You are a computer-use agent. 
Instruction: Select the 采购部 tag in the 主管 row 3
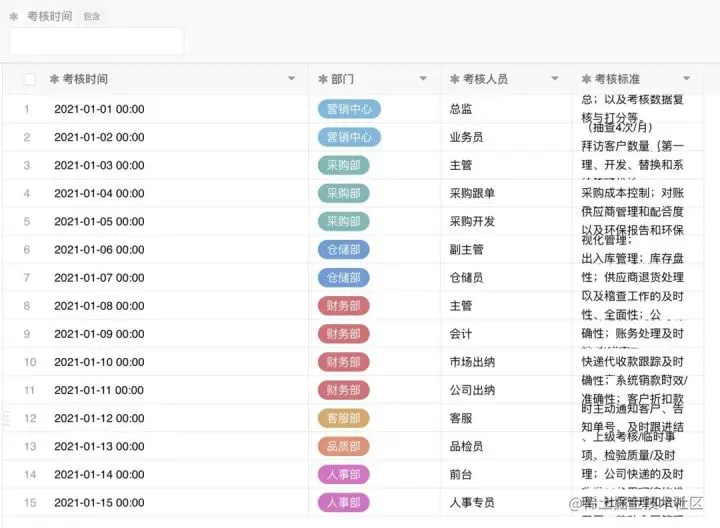click(343, 165)
